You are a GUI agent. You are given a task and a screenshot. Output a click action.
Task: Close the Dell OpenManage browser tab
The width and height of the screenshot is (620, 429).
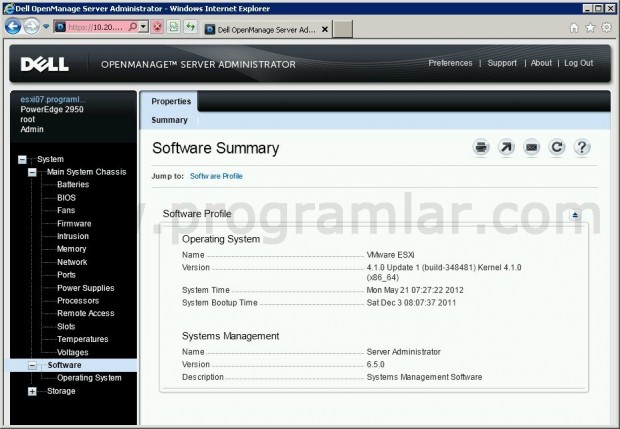point(325,29)
